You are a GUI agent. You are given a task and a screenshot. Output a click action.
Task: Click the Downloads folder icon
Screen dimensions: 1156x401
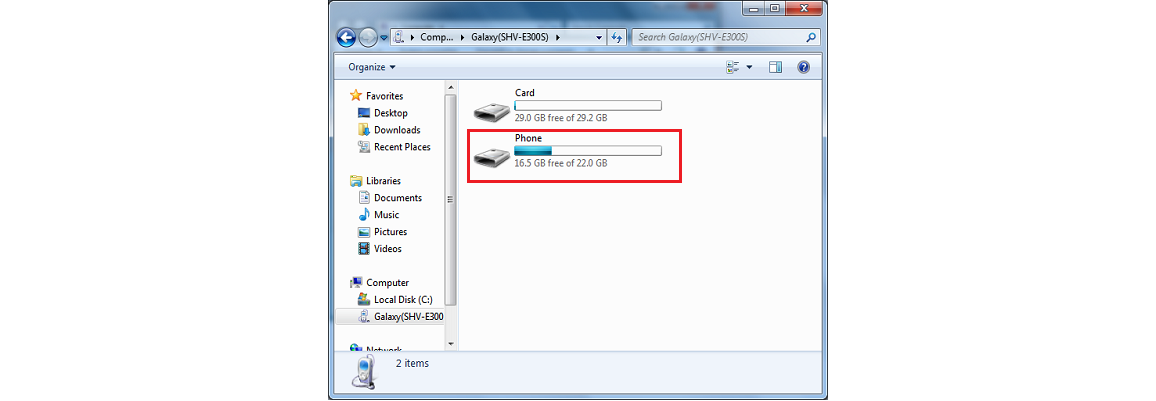tap(363, 130)
